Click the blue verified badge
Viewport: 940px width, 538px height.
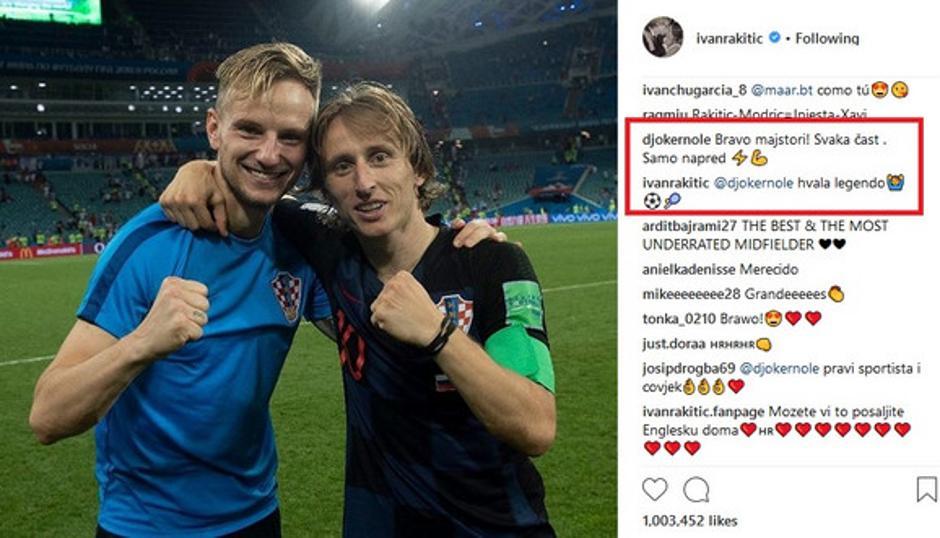(x=774, y=38)
